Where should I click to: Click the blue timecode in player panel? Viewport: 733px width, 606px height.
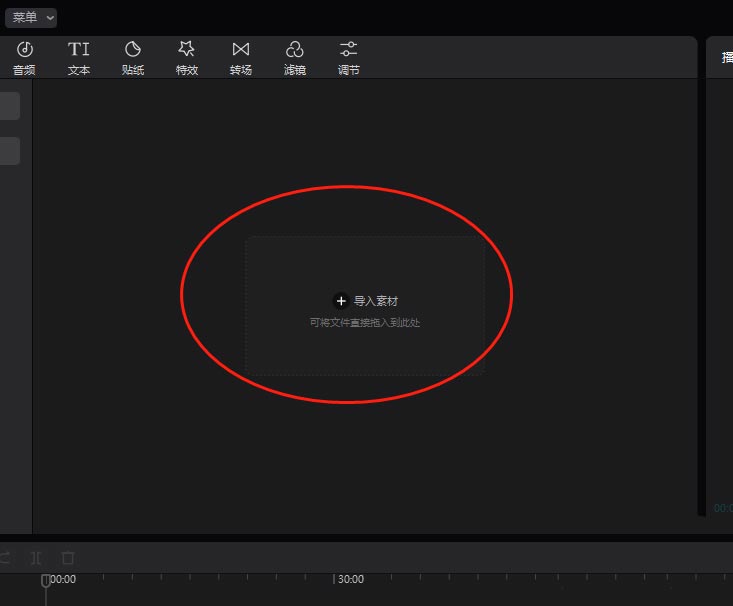point(723,508)
